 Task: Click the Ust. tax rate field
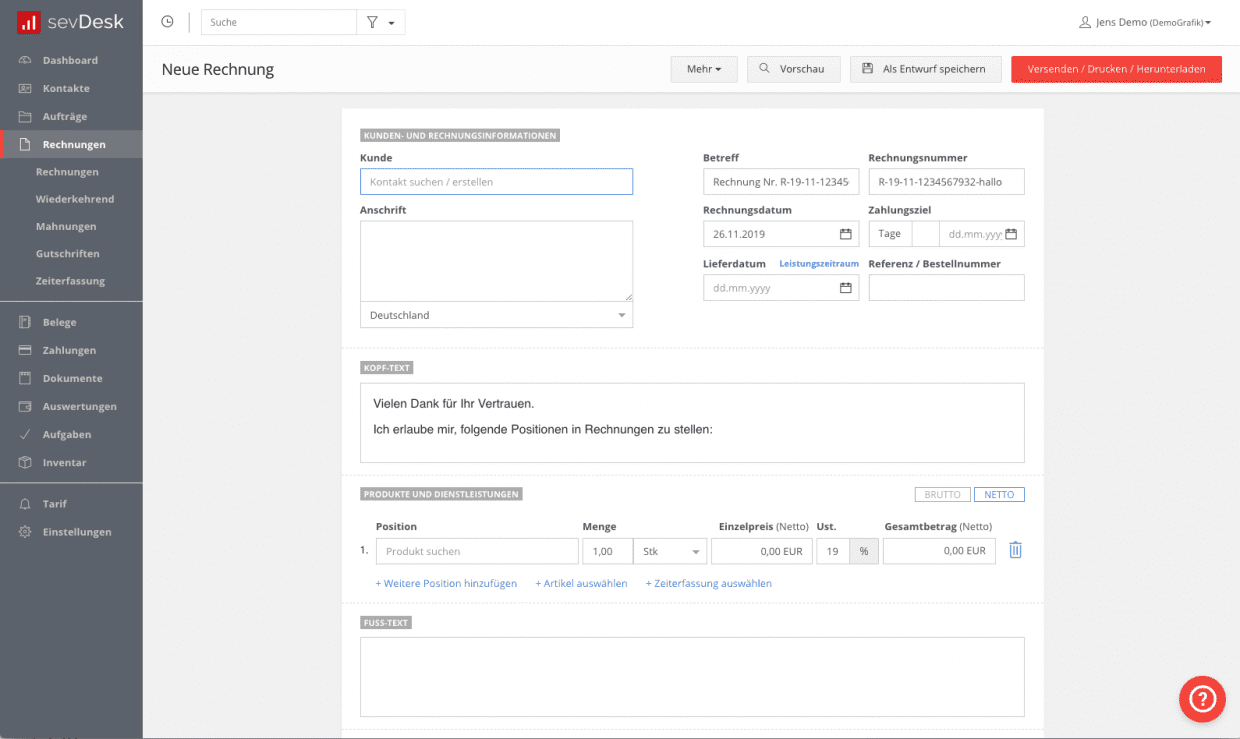(x=833, y=551)
